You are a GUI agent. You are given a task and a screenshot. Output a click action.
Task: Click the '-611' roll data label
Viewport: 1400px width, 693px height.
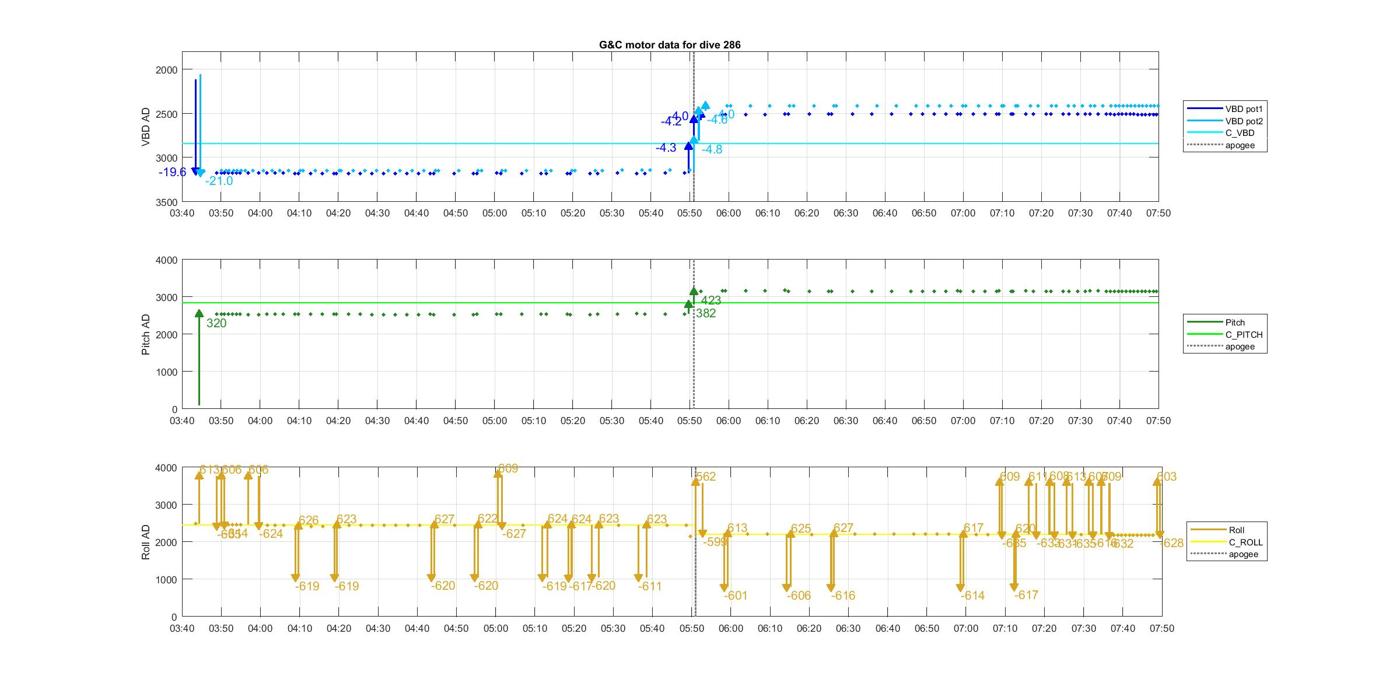coord(650,586)
